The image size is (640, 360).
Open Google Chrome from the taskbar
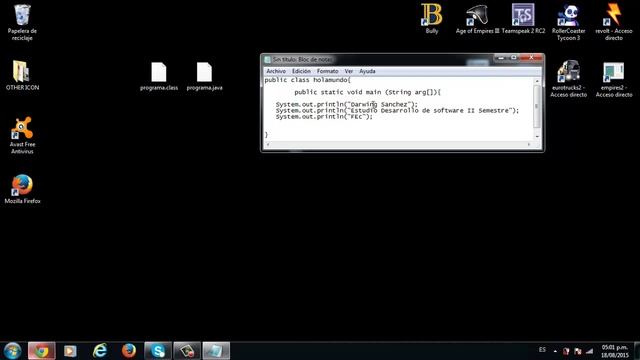click(x=41, y=351)
